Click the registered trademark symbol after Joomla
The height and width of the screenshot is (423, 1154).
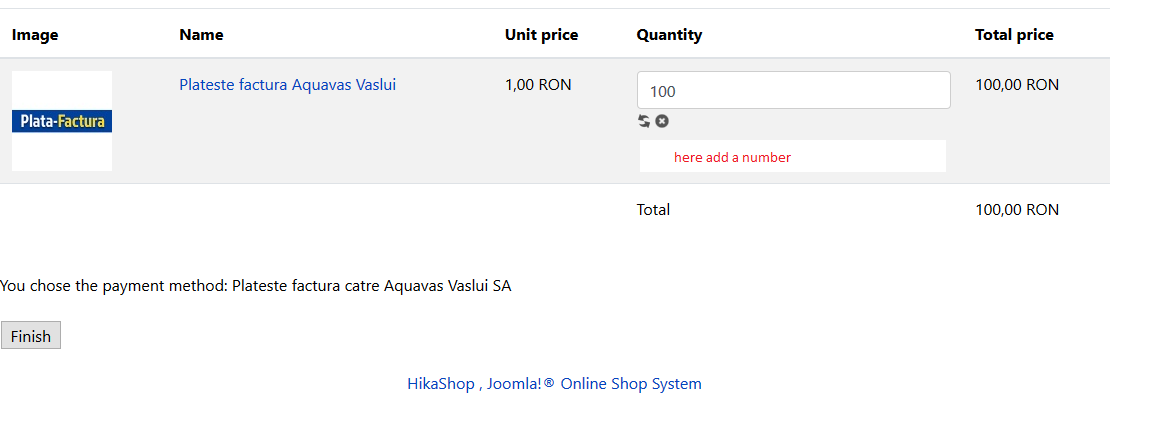[x=548, y=384]
